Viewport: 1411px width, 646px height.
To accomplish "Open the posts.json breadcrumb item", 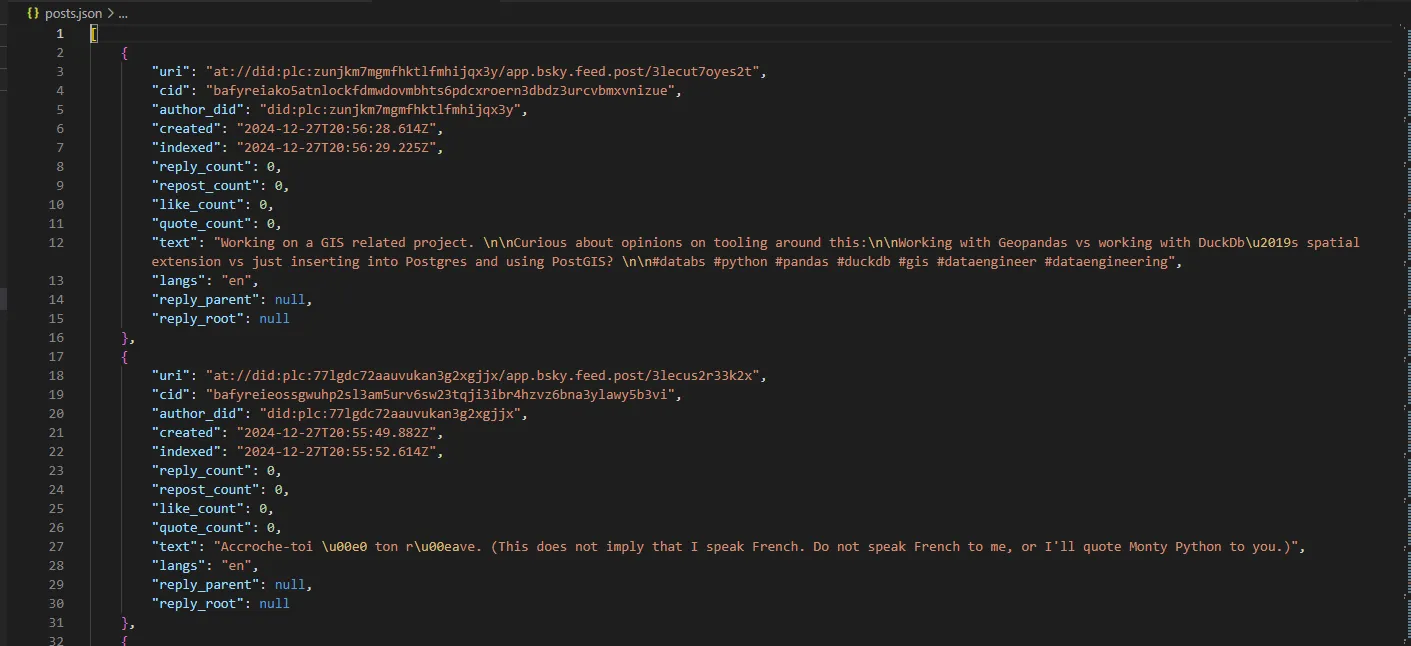I will pyautogui.click(x=75, y=13).
